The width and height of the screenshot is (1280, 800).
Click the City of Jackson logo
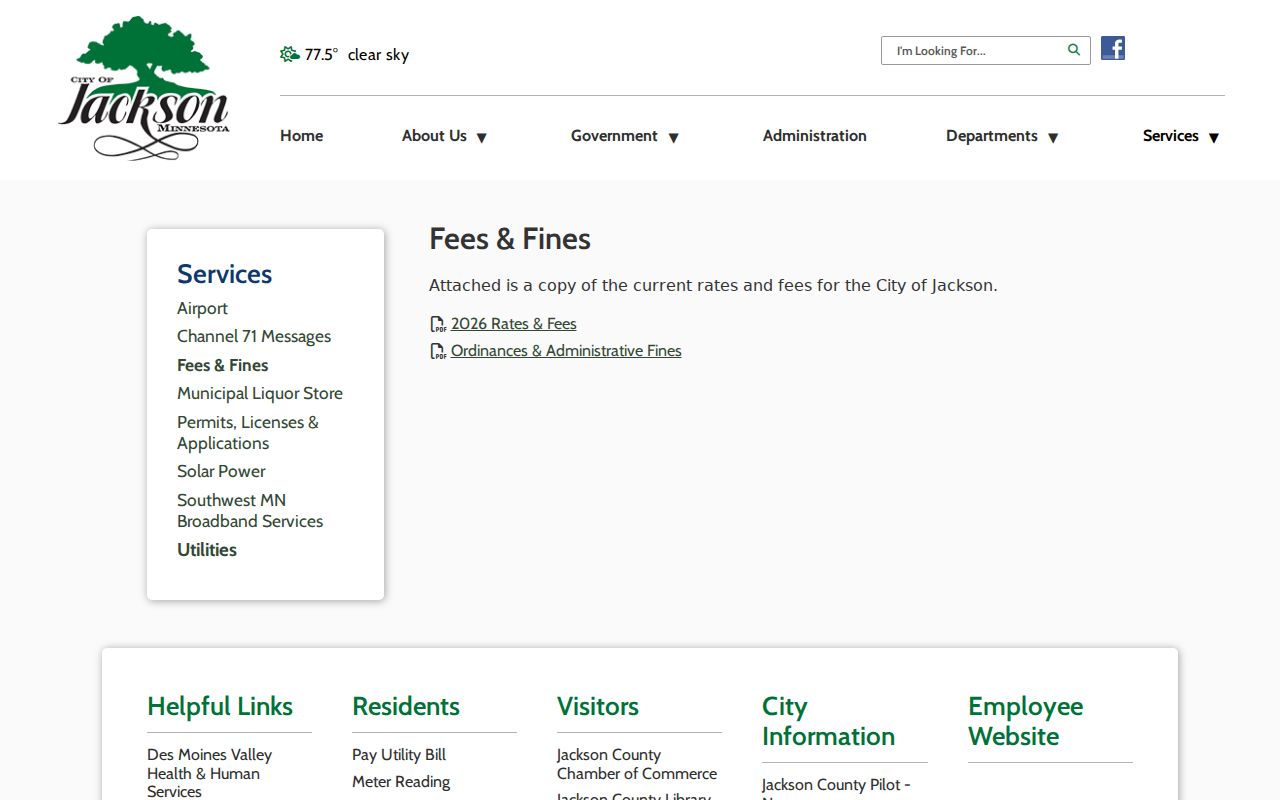(x=144, y=88)
